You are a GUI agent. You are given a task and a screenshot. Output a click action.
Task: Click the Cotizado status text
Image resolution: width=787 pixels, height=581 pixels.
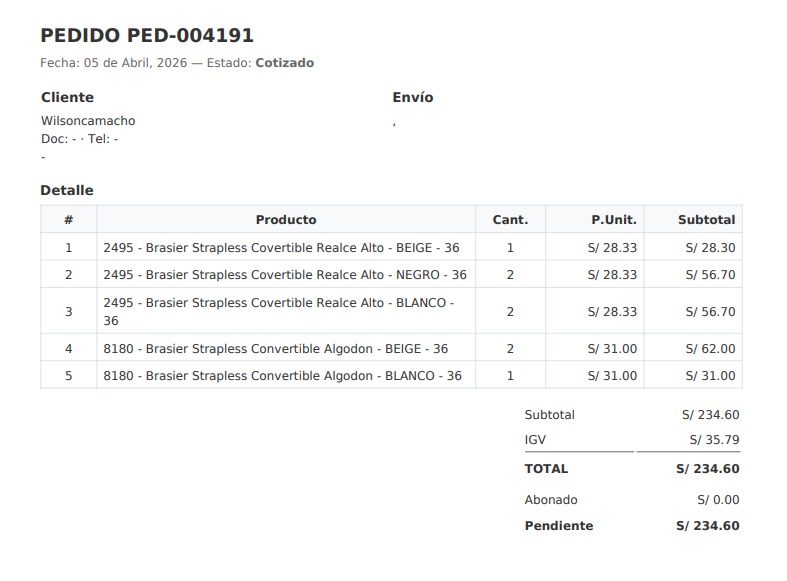tap(284, 63)
